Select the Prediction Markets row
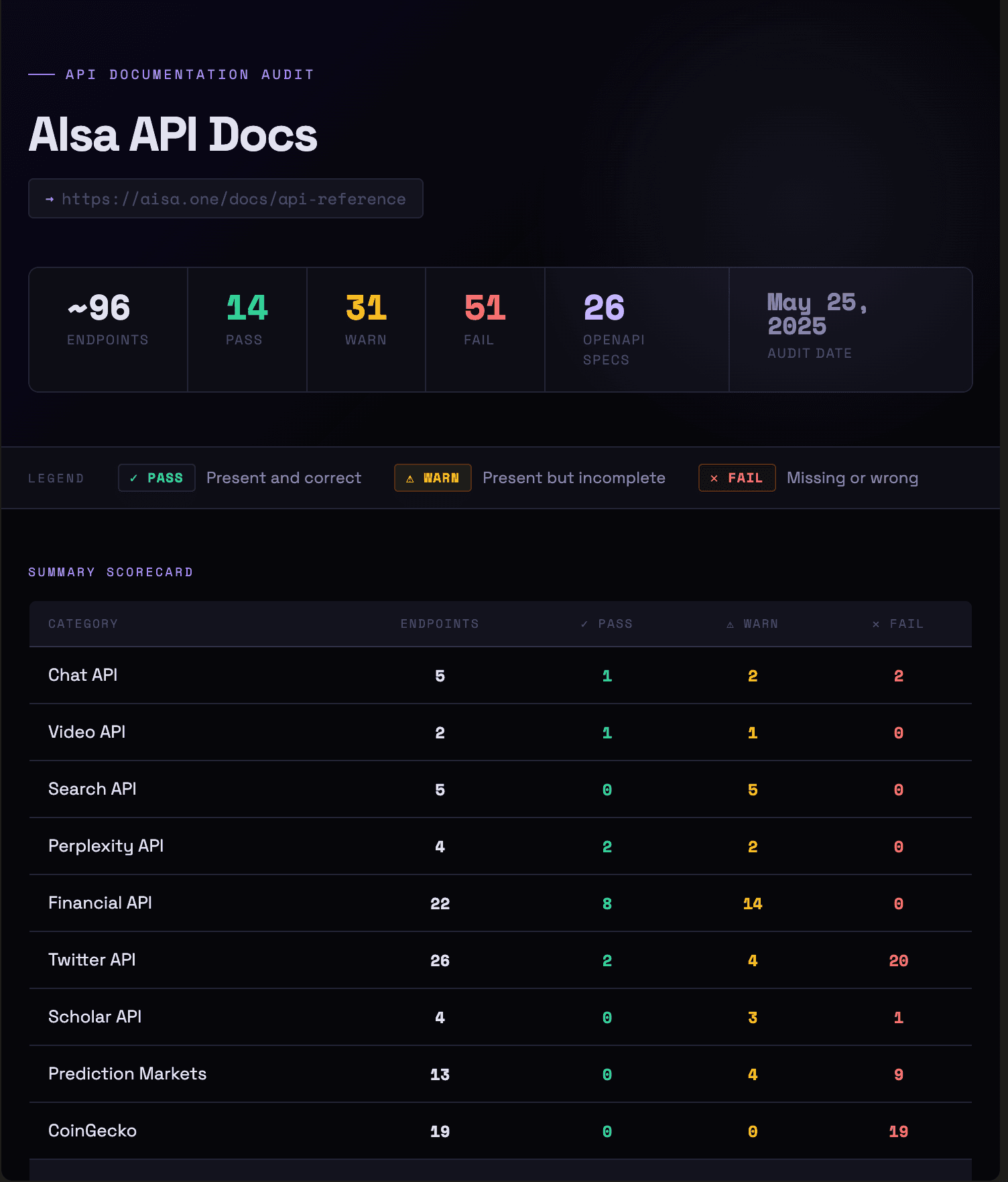 (501, 1074)
